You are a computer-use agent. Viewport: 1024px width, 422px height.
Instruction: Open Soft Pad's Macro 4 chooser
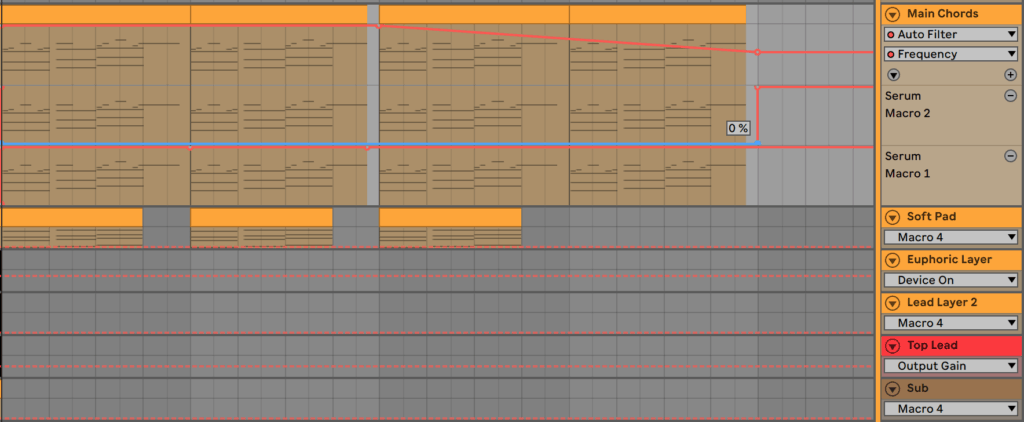click(x=951, y=237)
